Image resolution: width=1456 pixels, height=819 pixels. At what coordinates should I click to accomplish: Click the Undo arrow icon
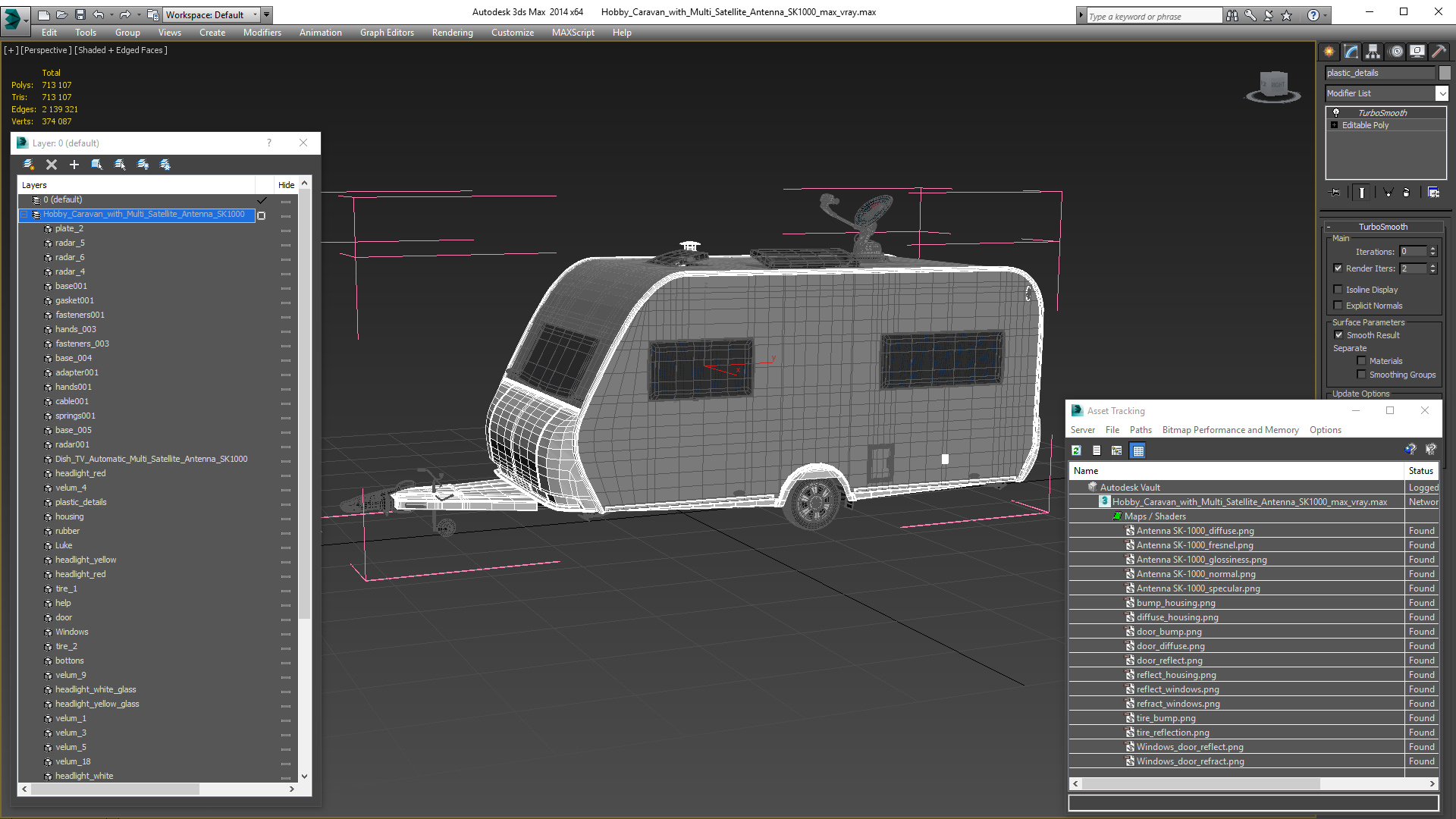98,14
